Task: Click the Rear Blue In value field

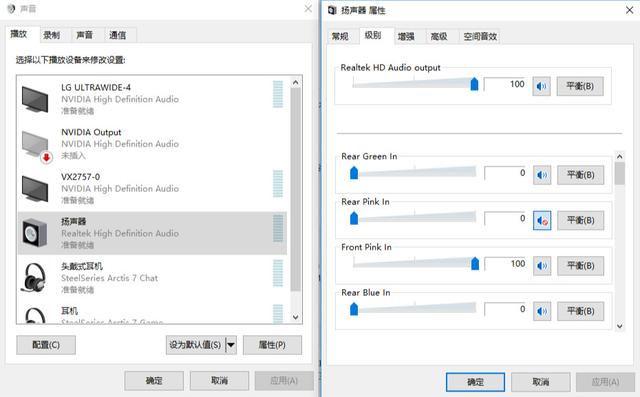Action: (x=506, y=309)
